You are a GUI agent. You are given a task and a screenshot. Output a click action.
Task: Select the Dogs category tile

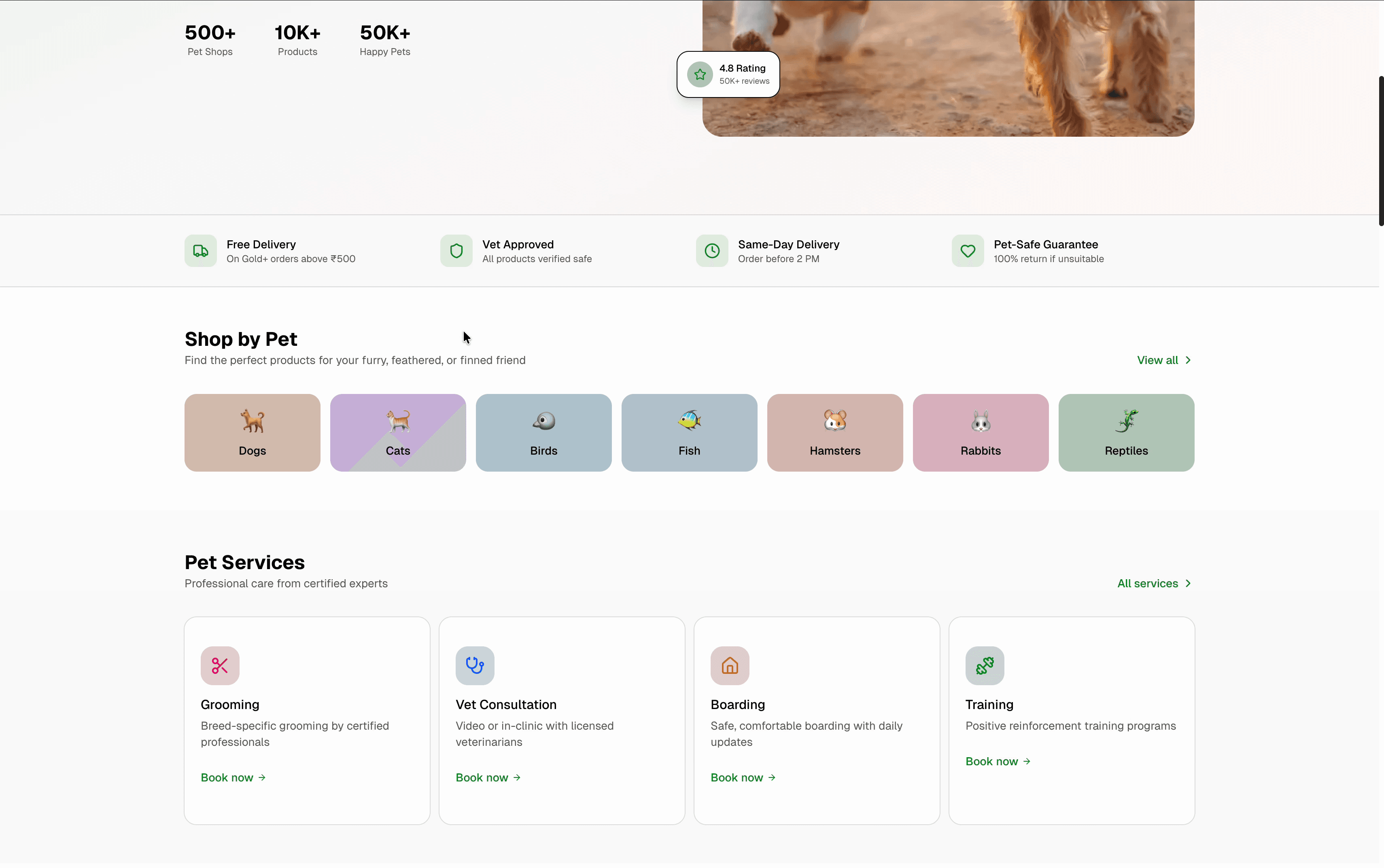(252, 433)
